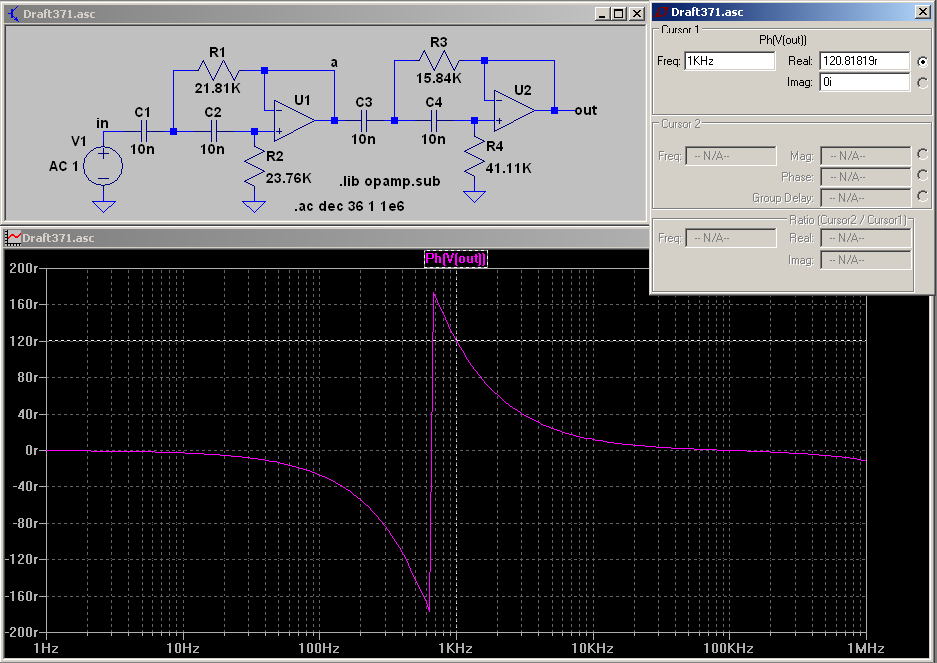This screenshot has width=937, height=663.
Task: Click Ratio Real field
Action: click(866, 238)
